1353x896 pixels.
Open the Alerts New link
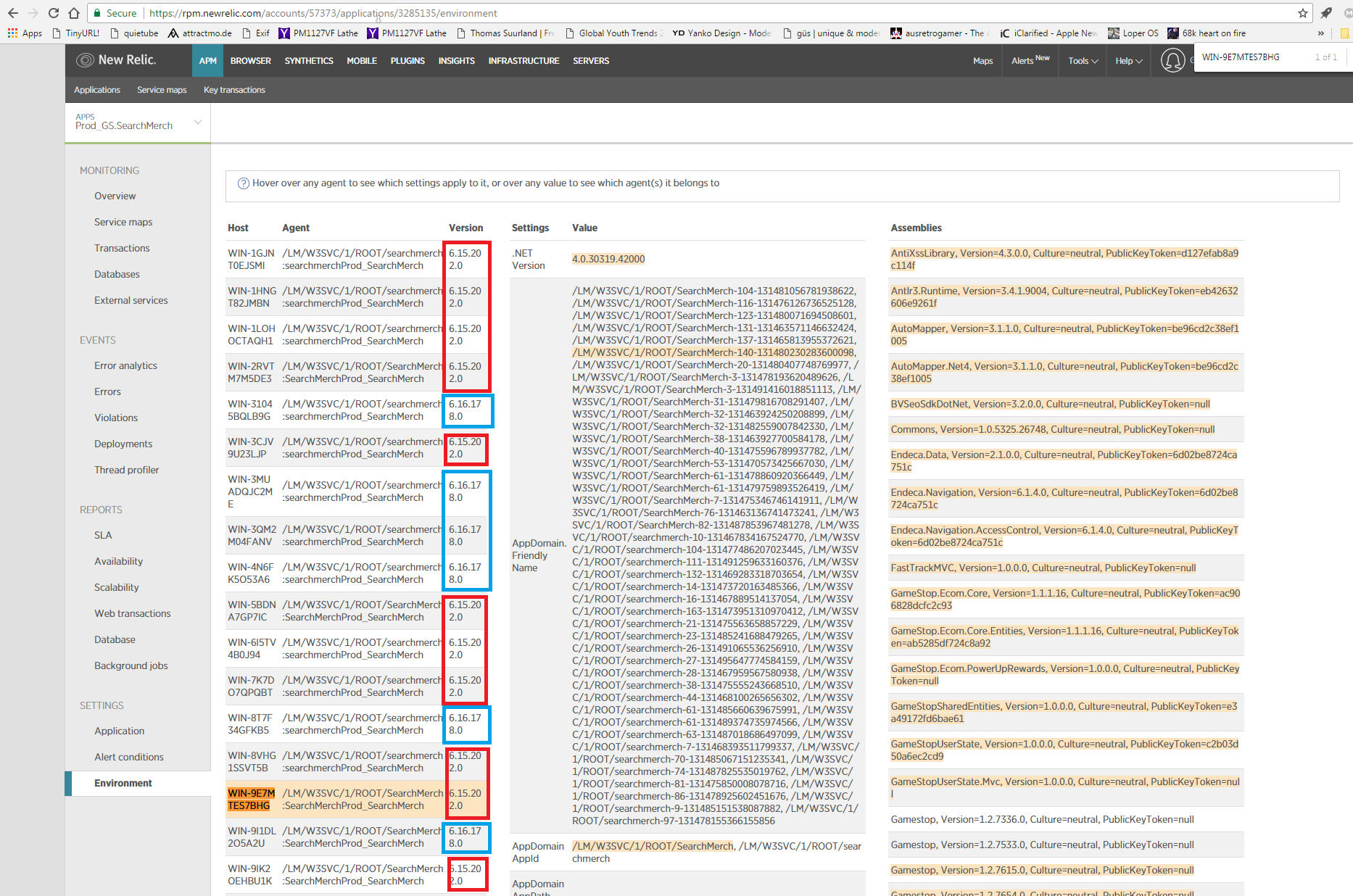1030,61
